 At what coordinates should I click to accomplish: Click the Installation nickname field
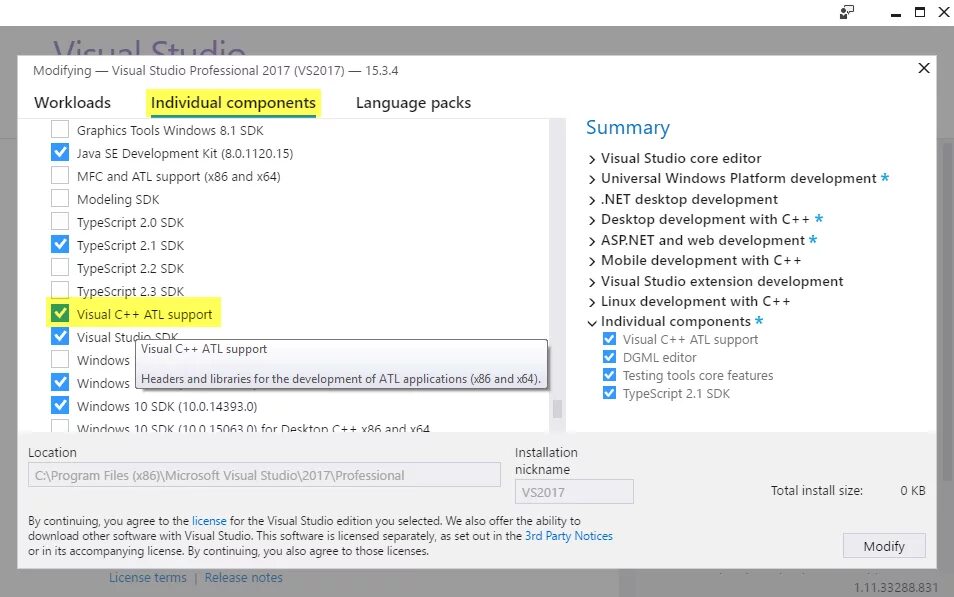point(574,492)
